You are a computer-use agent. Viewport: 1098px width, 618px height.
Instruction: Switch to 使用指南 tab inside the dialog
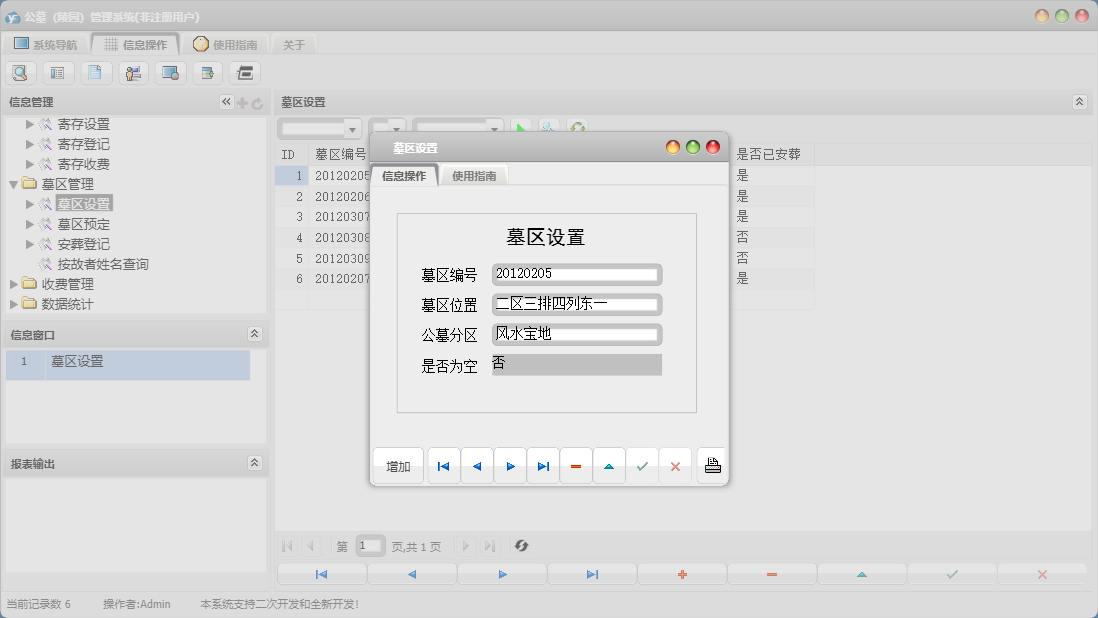[x=474, y=176]
